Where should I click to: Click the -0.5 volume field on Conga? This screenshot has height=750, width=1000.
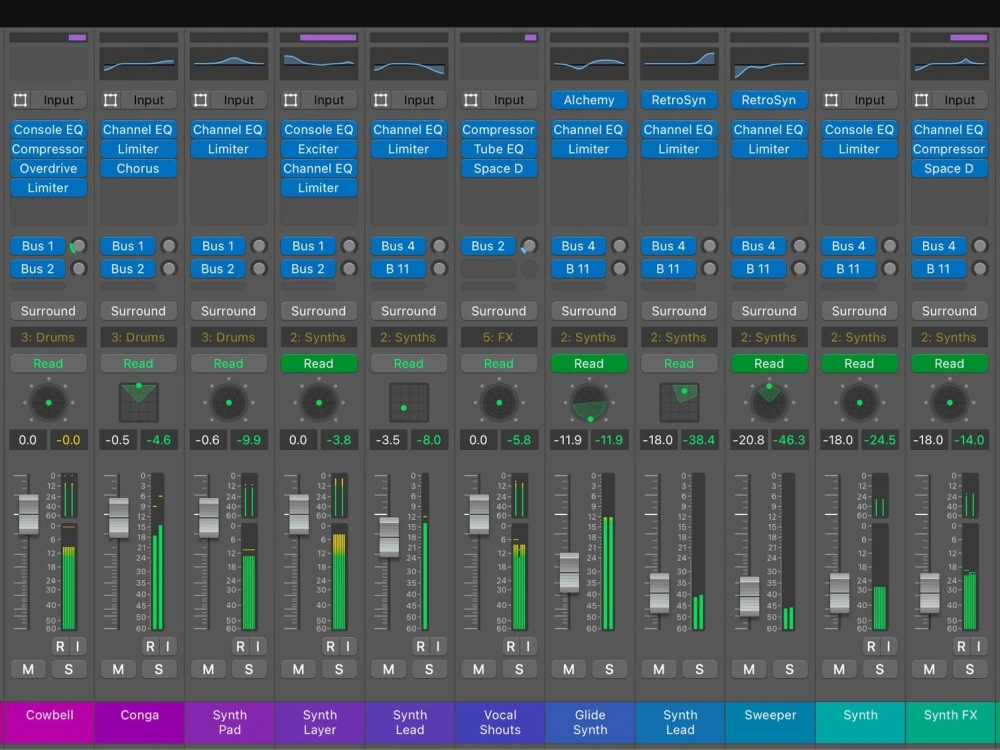click(x=117, y=440)
